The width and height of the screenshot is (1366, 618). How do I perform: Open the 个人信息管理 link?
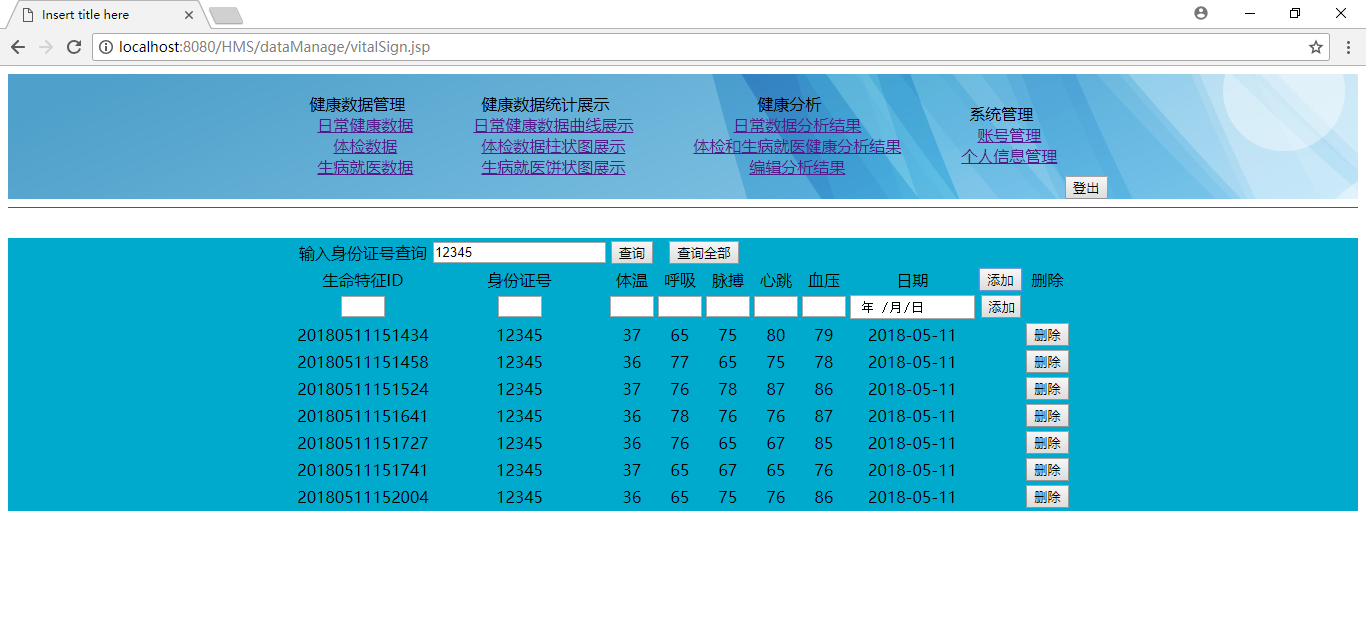tap(1009, 157)
